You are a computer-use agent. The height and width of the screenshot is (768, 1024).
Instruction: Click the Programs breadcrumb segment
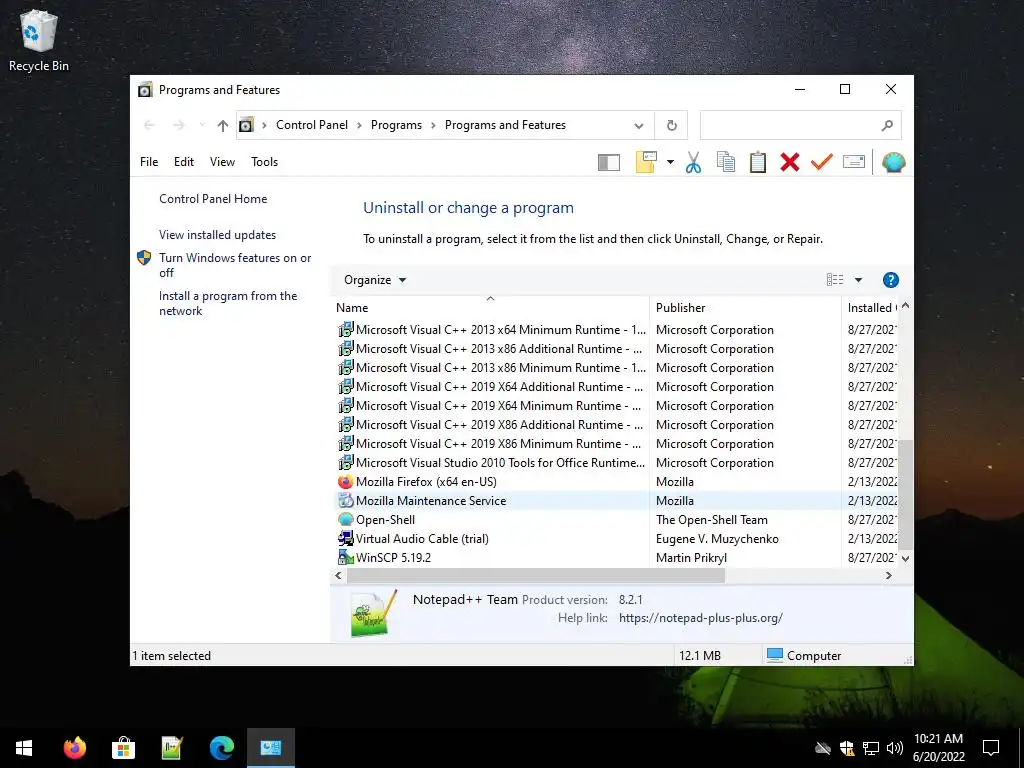pos(396,125)
